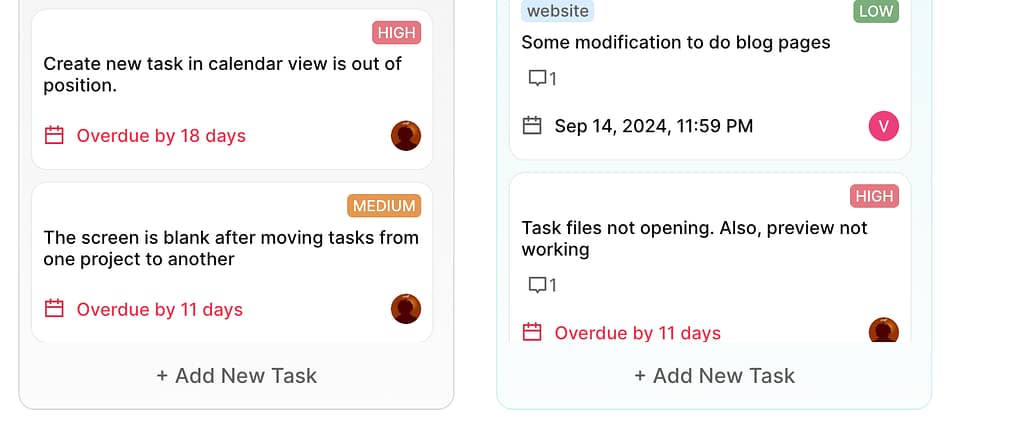Click the MEDIUM priority badge

pyautogui.click(x=384, y=206)
